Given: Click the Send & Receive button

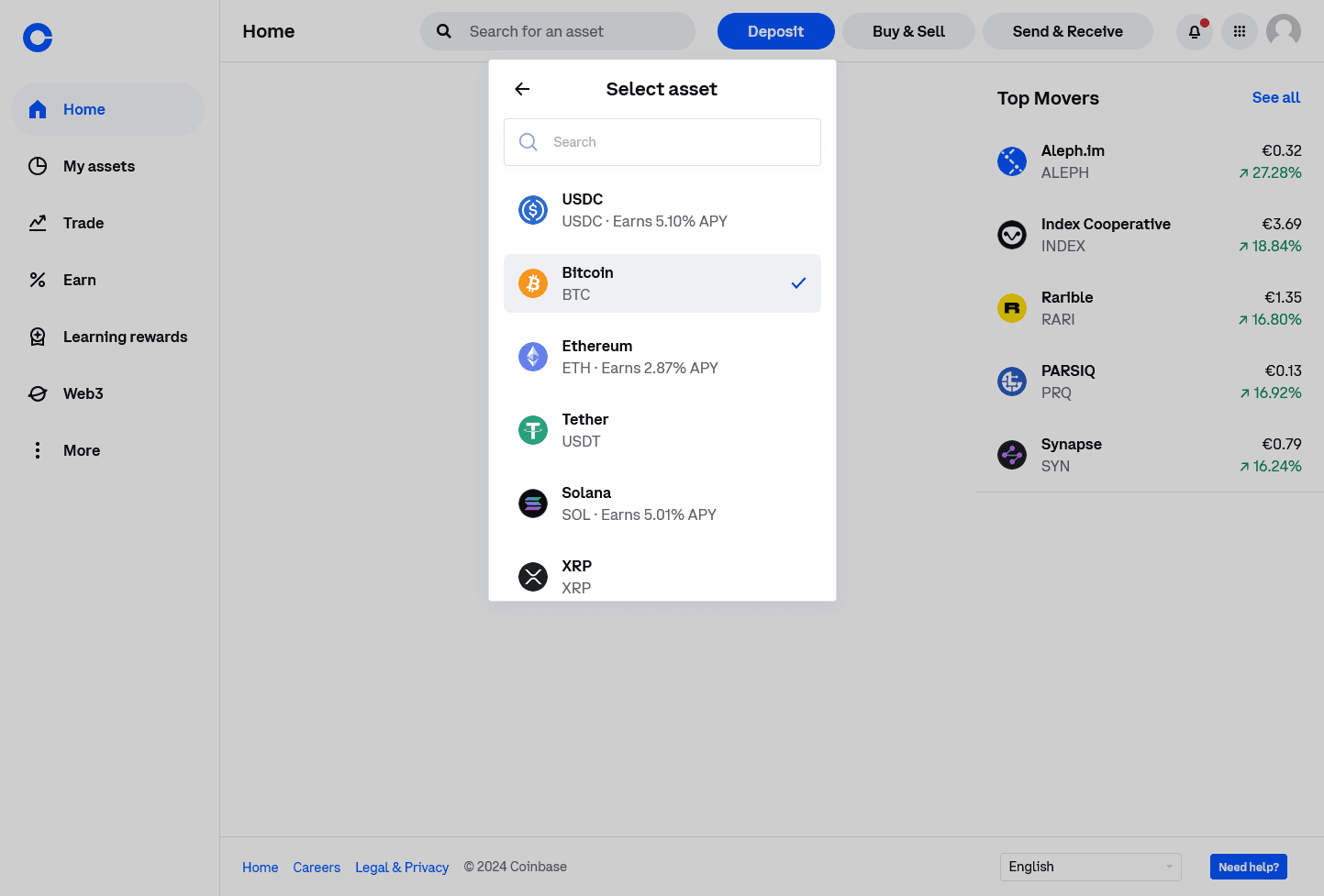Looking at the screenshot, I should 1068,31.
